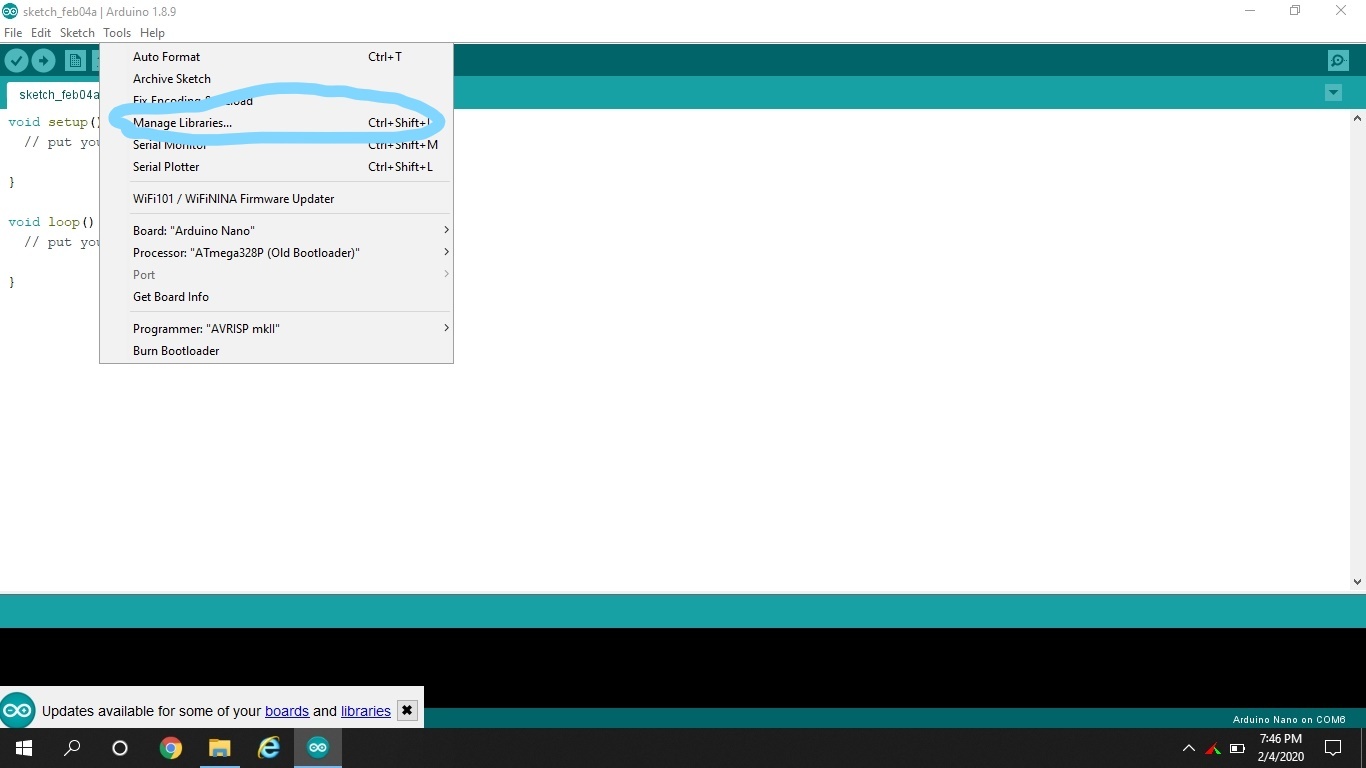Open the Action Center notification icon
Viewport: 1366px width, 768px height.
tap(1332, 748)
